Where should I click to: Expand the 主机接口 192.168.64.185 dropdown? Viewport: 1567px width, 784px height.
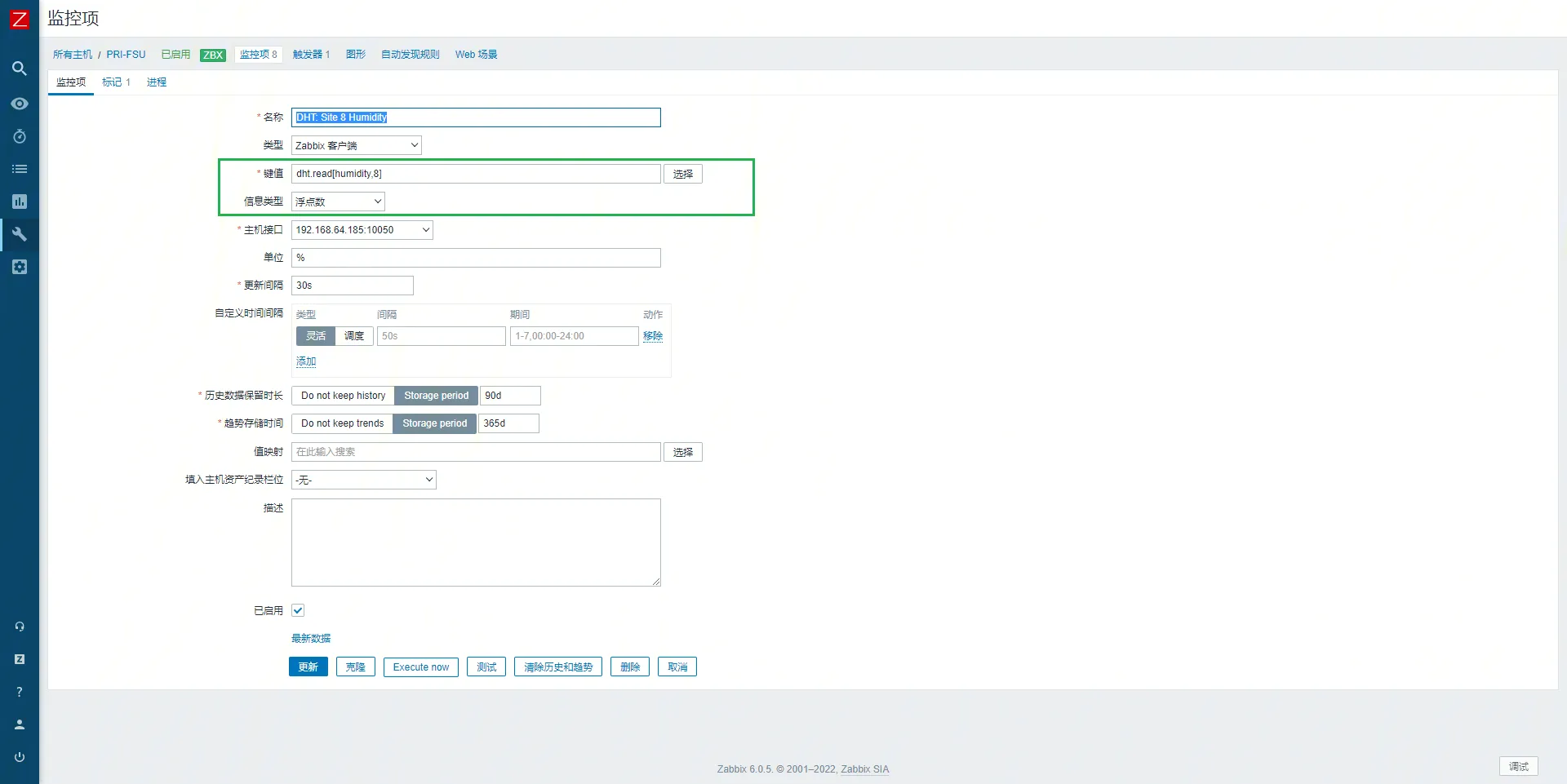tap(362, 230)
